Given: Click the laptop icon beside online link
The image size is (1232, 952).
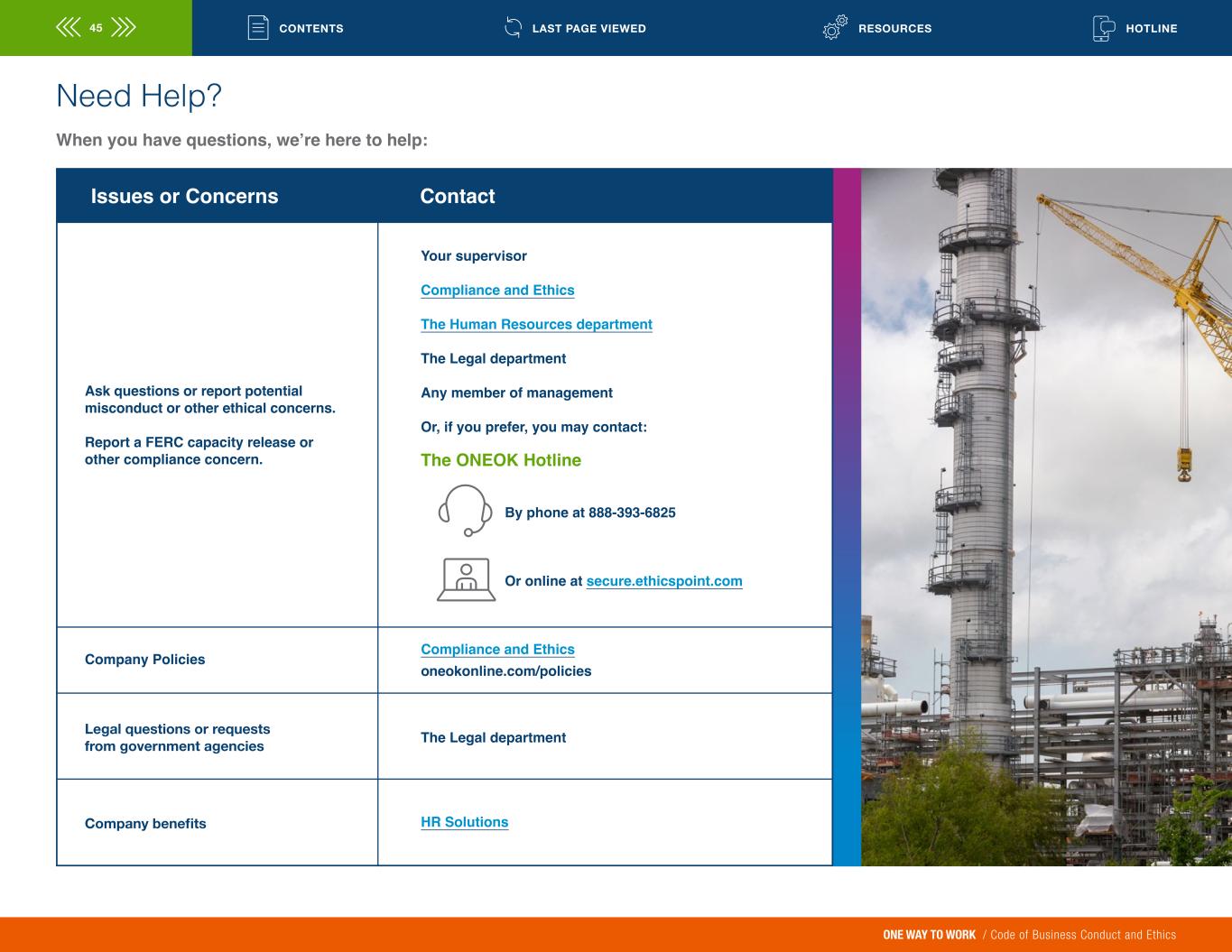Looking at the screenshot, I should coord(466,580).
